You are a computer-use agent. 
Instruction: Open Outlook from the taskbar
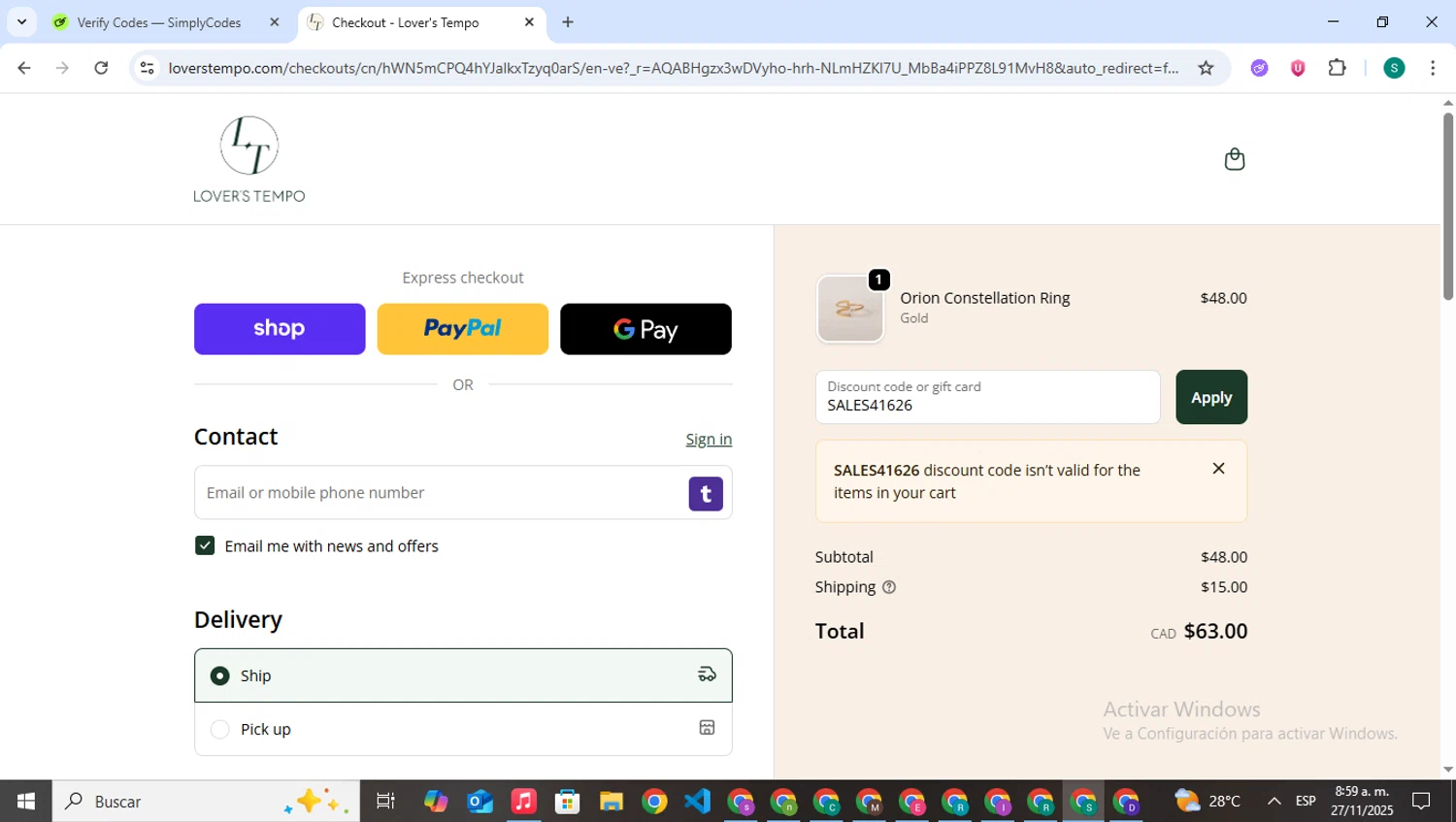480,802
